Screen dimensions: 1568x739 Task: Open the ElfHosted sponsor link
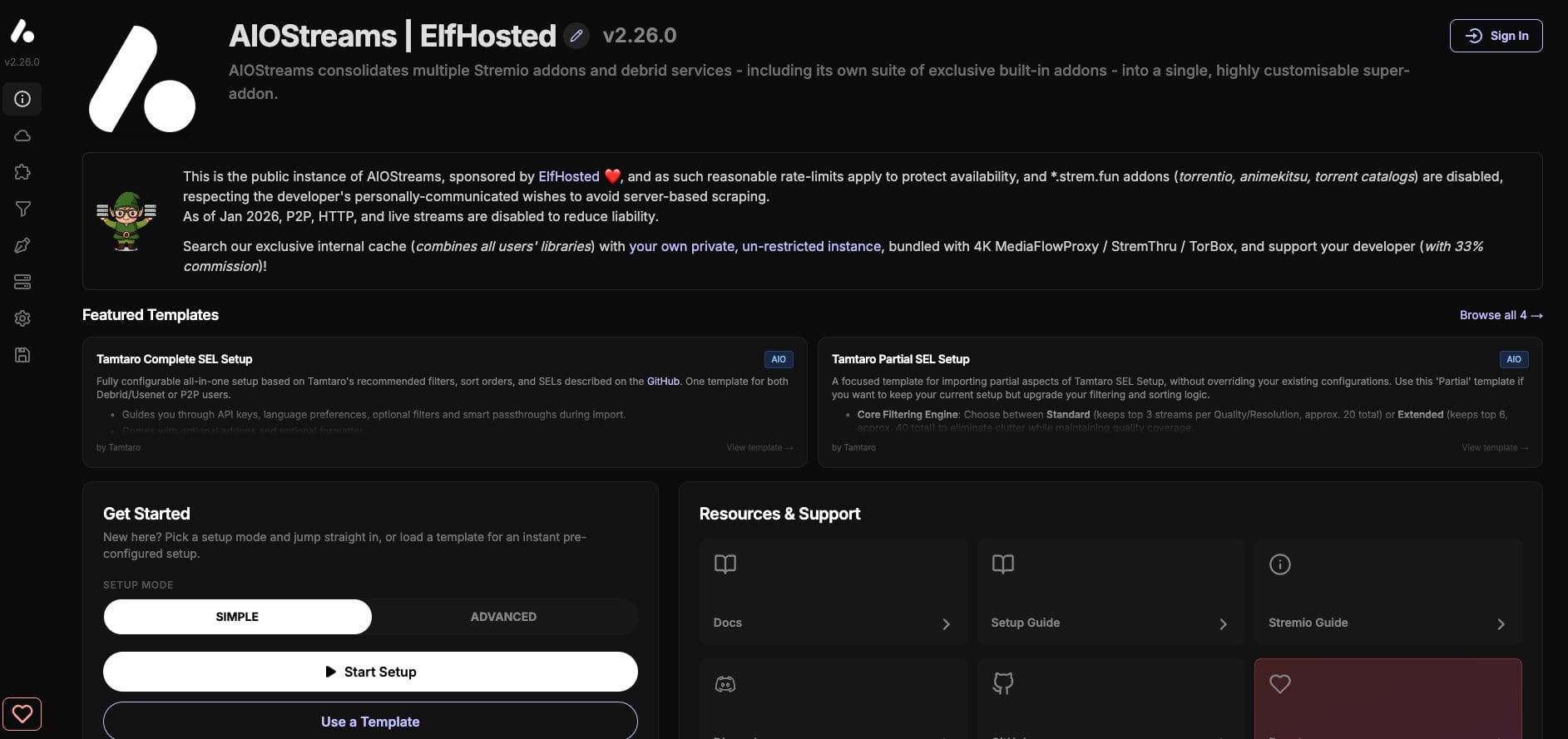[569, 176]
